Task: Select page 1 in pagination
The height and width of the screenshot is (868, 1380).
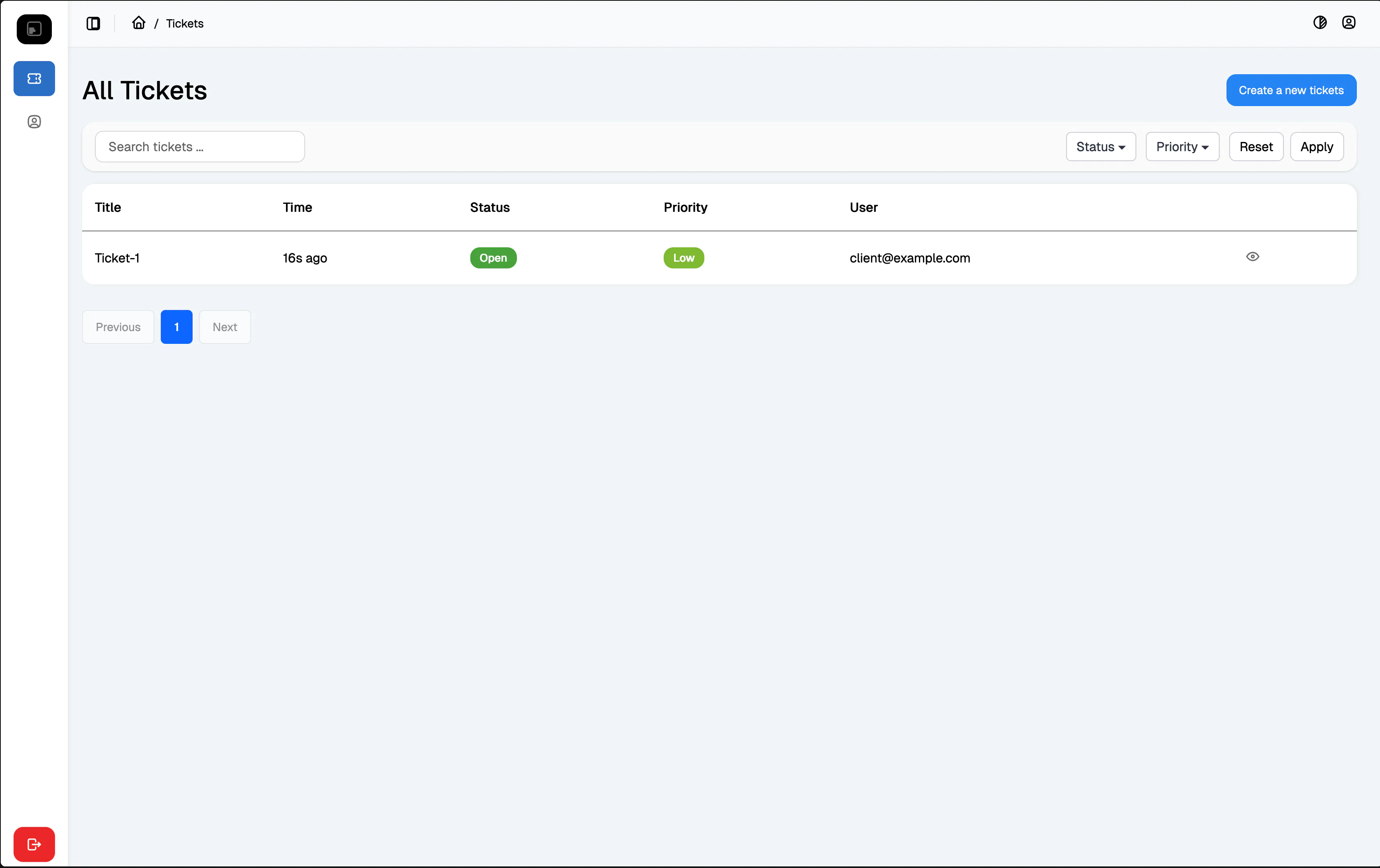Action: tap(177, 327)
